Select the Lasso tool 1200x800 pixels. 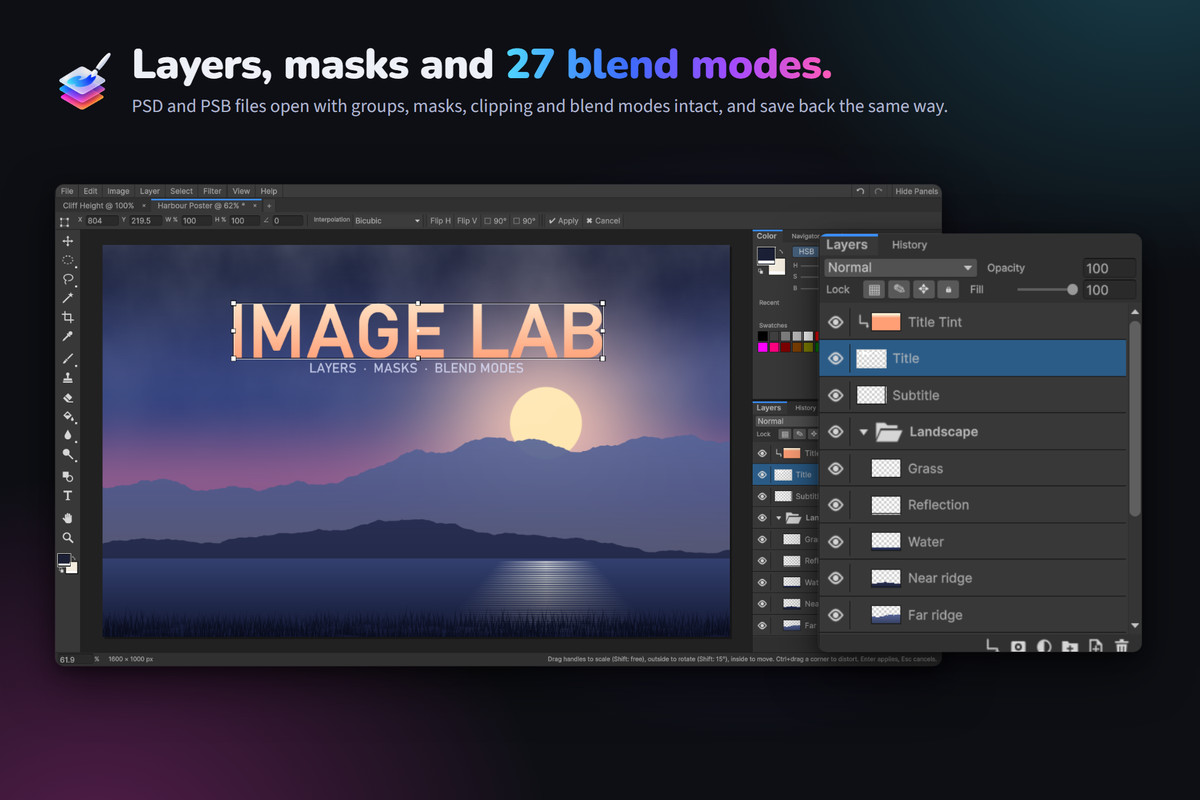point(68,279)
